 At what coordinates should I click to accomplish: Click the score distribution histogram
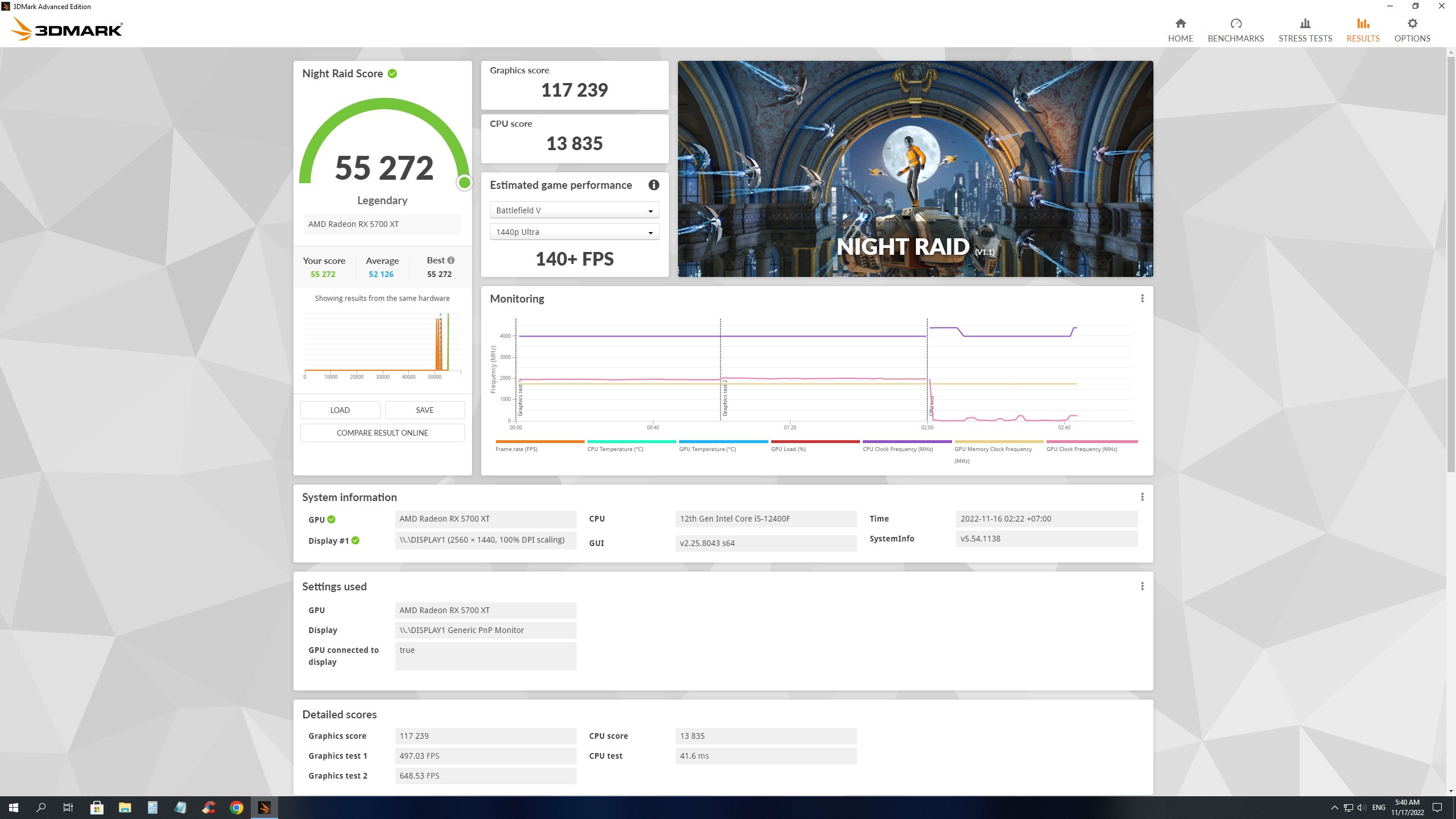pyautogui.click(x=382, y=345)
